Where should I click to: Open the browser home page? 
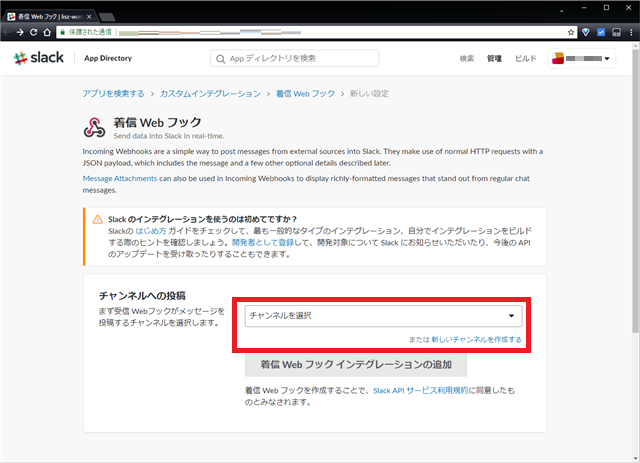(47, 32)
